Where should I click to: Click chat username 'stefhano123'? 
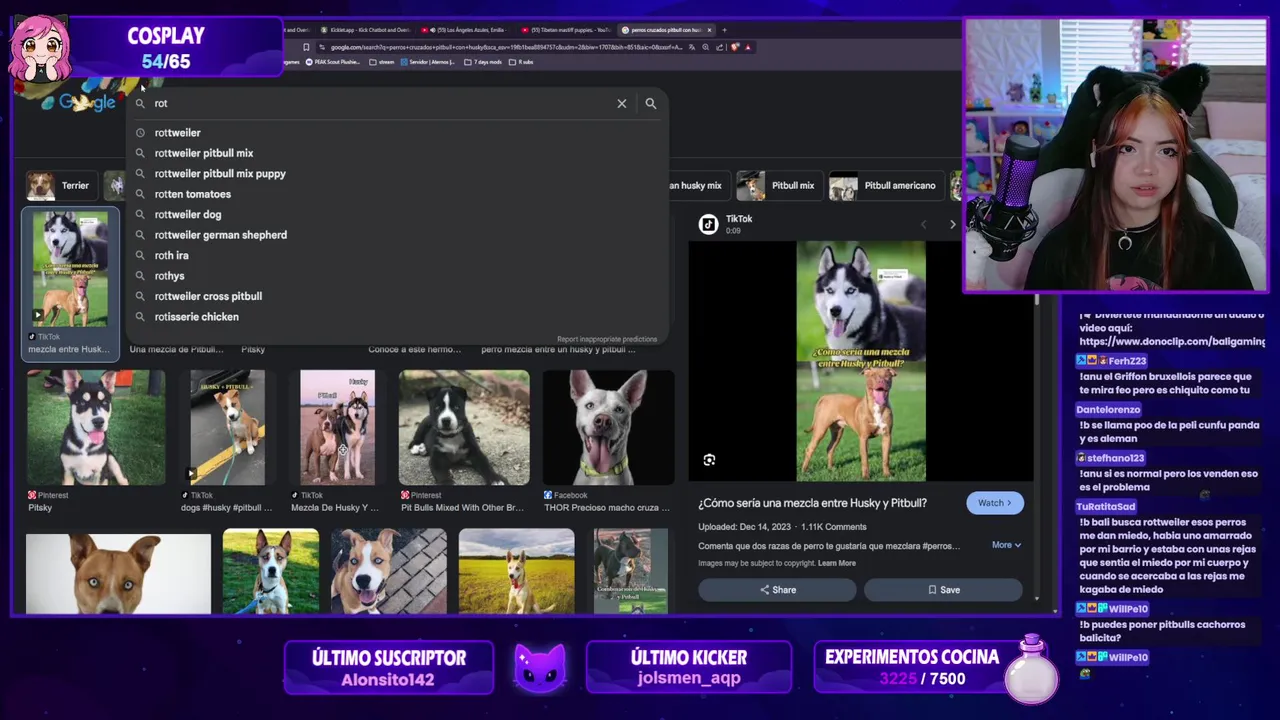(x=1115, y=458)
